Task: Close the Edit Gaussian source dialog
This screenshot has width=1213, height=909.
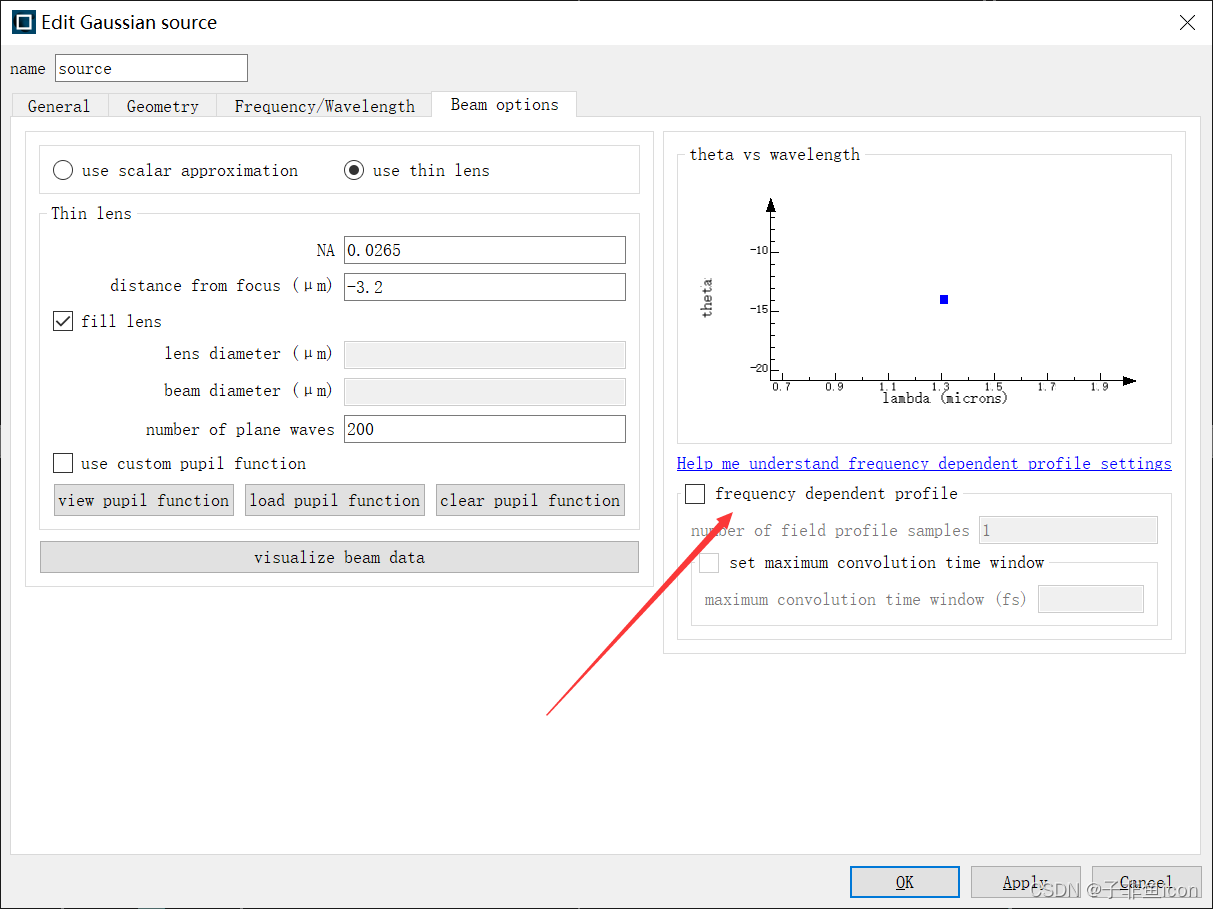Action: click(x=1187, y=22)
